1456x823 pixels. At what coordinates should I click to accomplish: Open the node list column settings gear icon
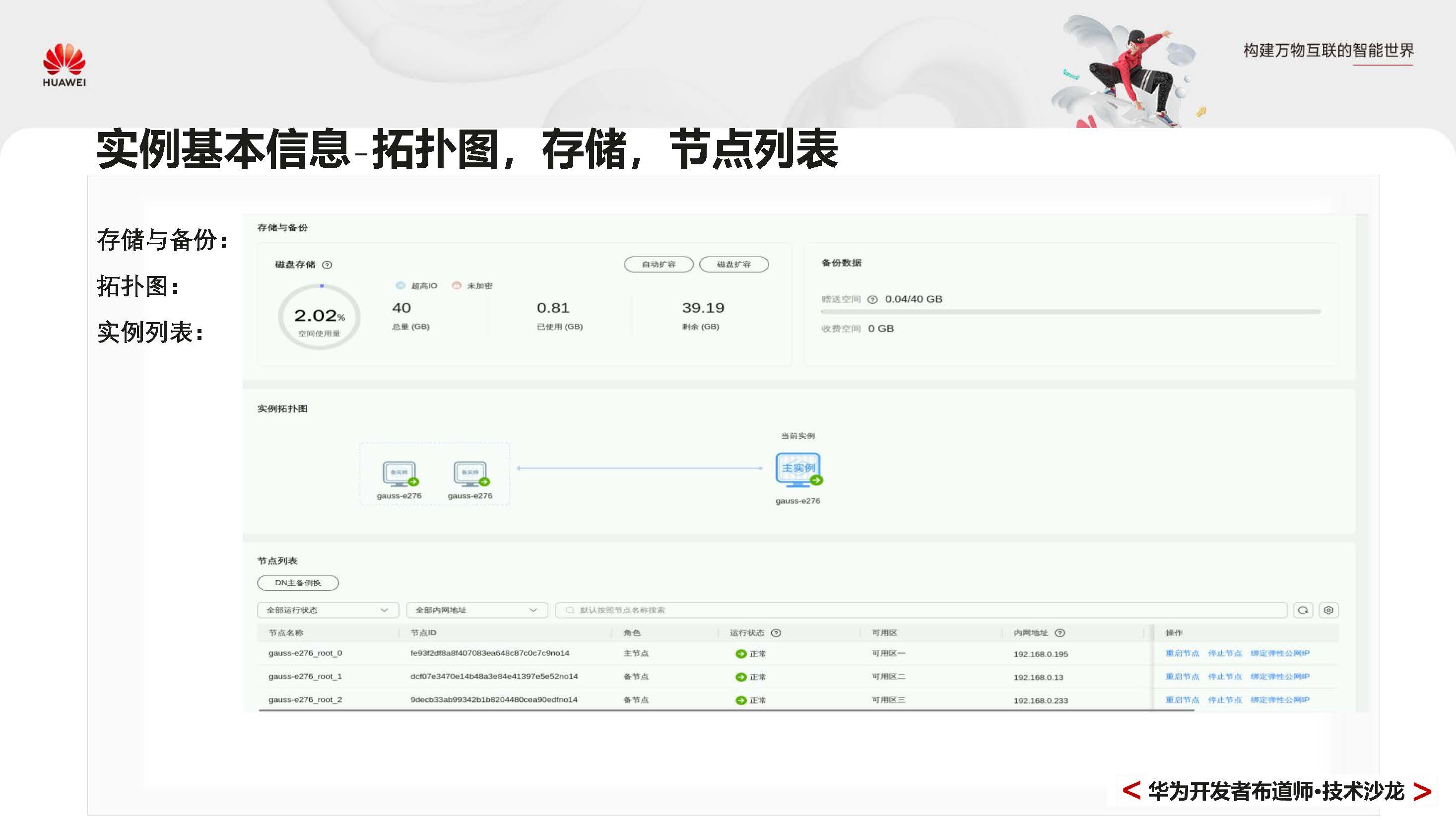tap(1329, 611)
